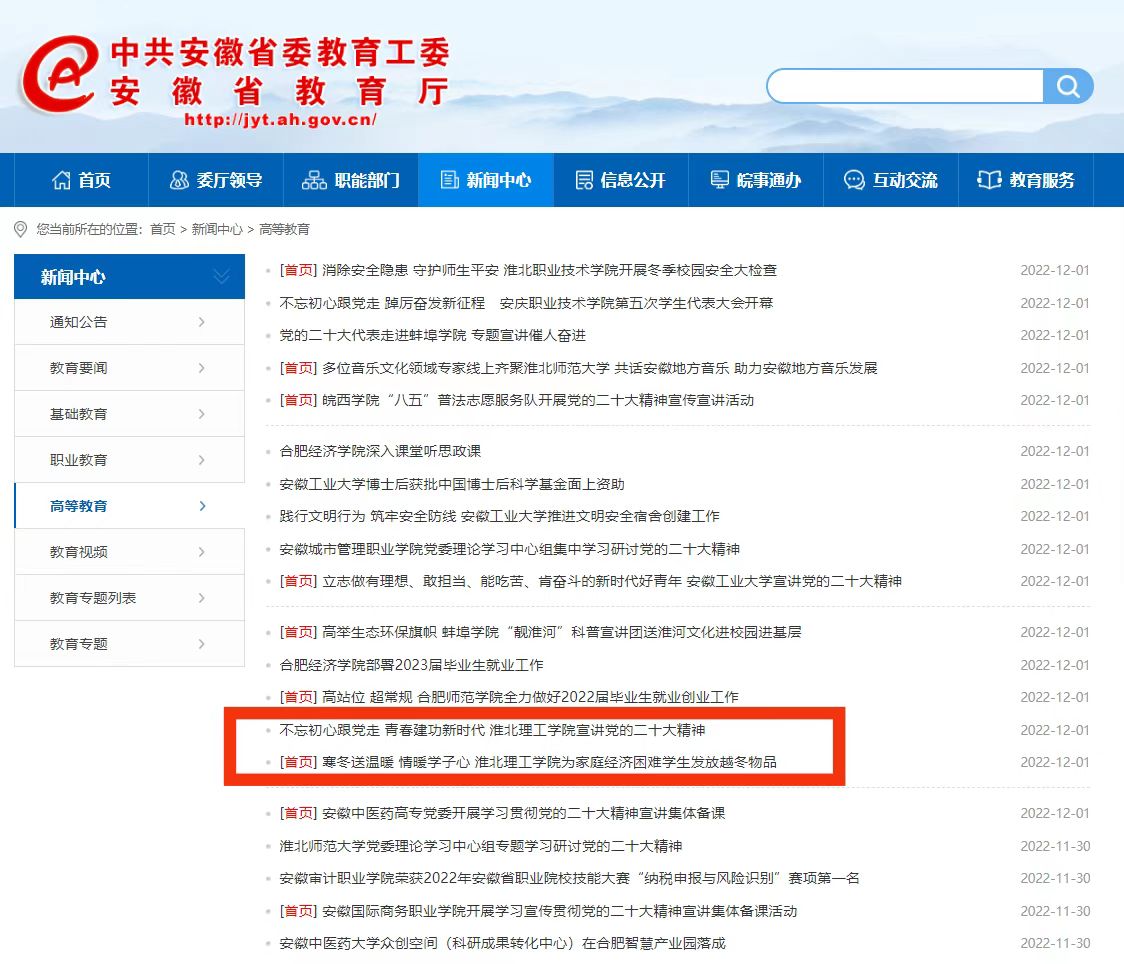Click the open book icon beside 教育服务
Image resolution: width=1124 pixels, height=964 pixels.
pyautogui.click(x=989, y=180)
